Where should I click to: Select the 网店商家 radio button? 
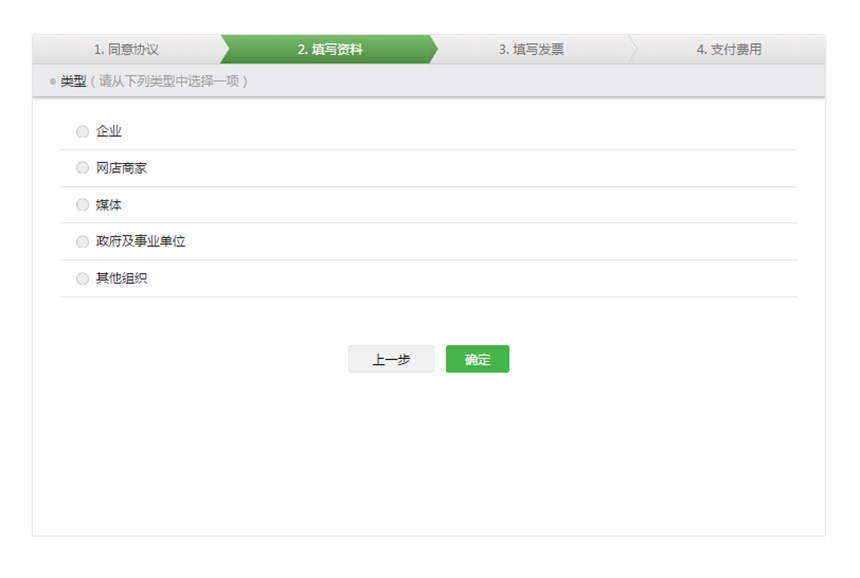pos(82,168)
